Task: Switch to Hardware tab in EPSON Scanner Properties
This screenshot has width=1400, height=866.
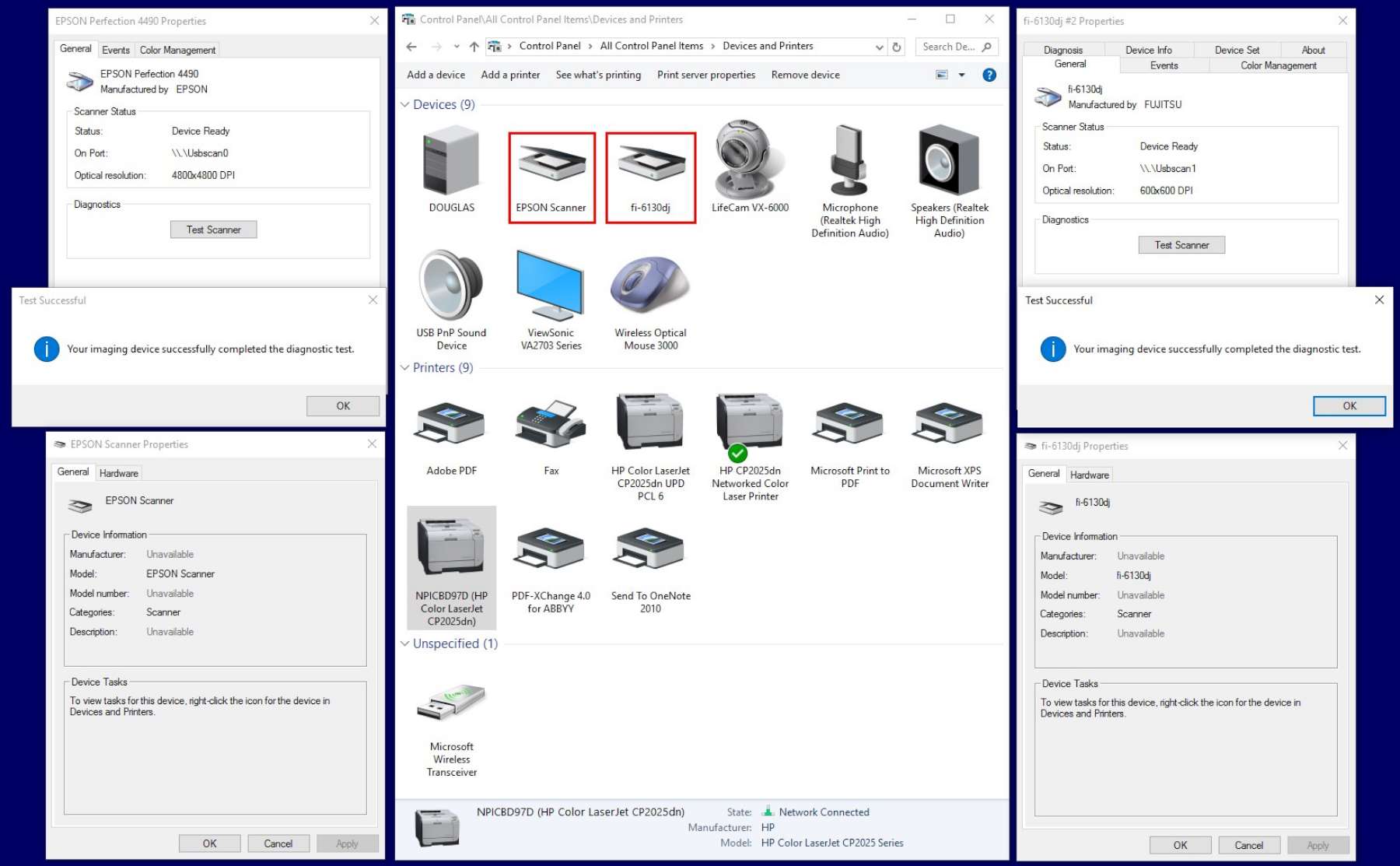Action: (118, 473)
